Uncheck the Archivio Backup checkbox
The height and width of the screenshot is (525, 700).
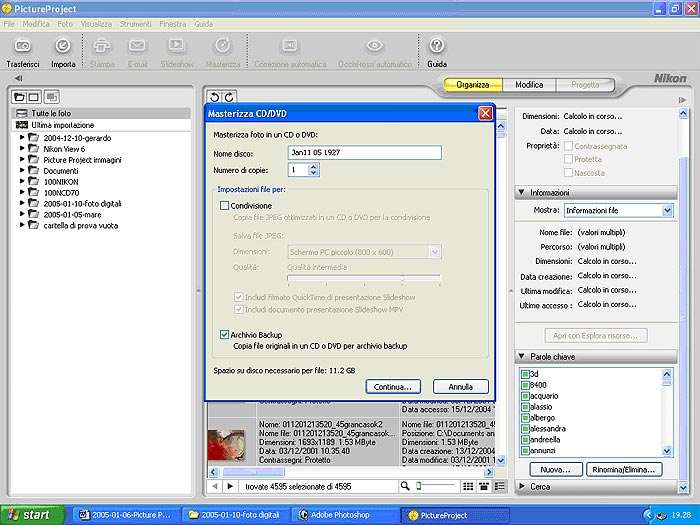[x=224, y=335]
